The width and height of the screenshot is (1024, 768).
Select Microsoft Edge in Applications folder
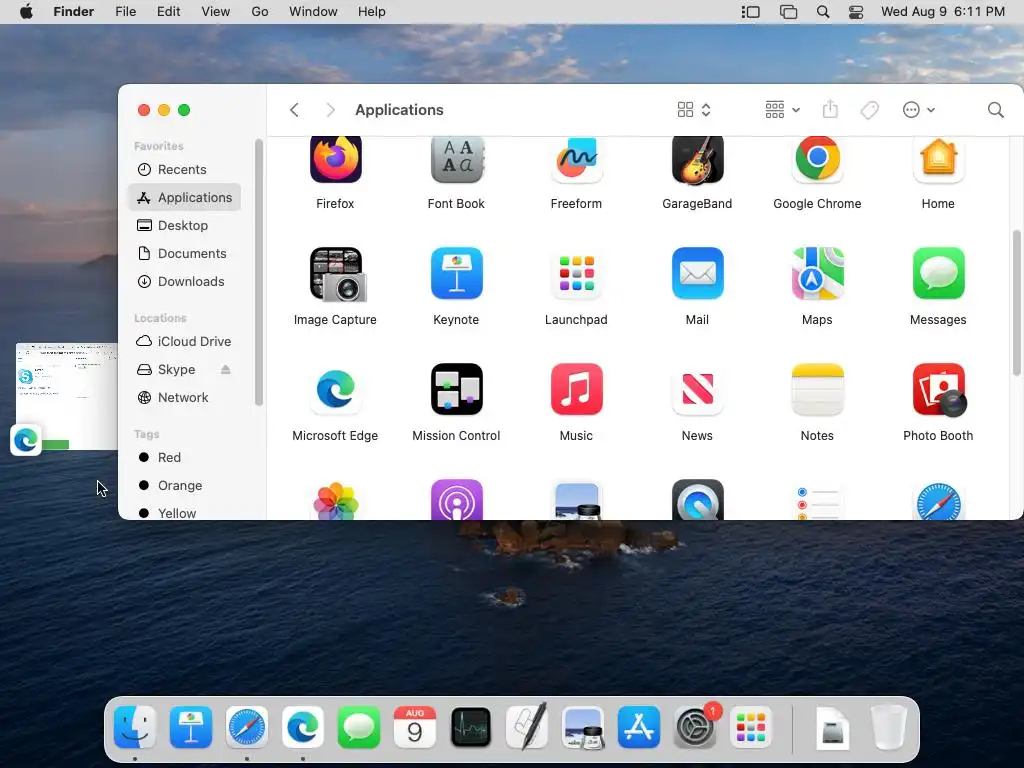(336, 390)
